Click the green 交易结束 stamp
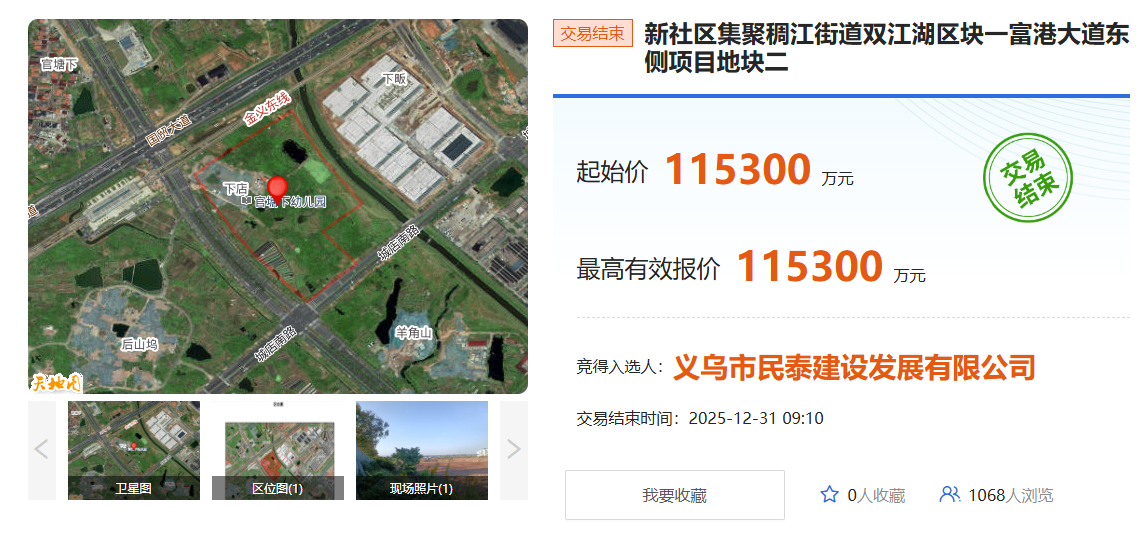 coord(1027,179)
